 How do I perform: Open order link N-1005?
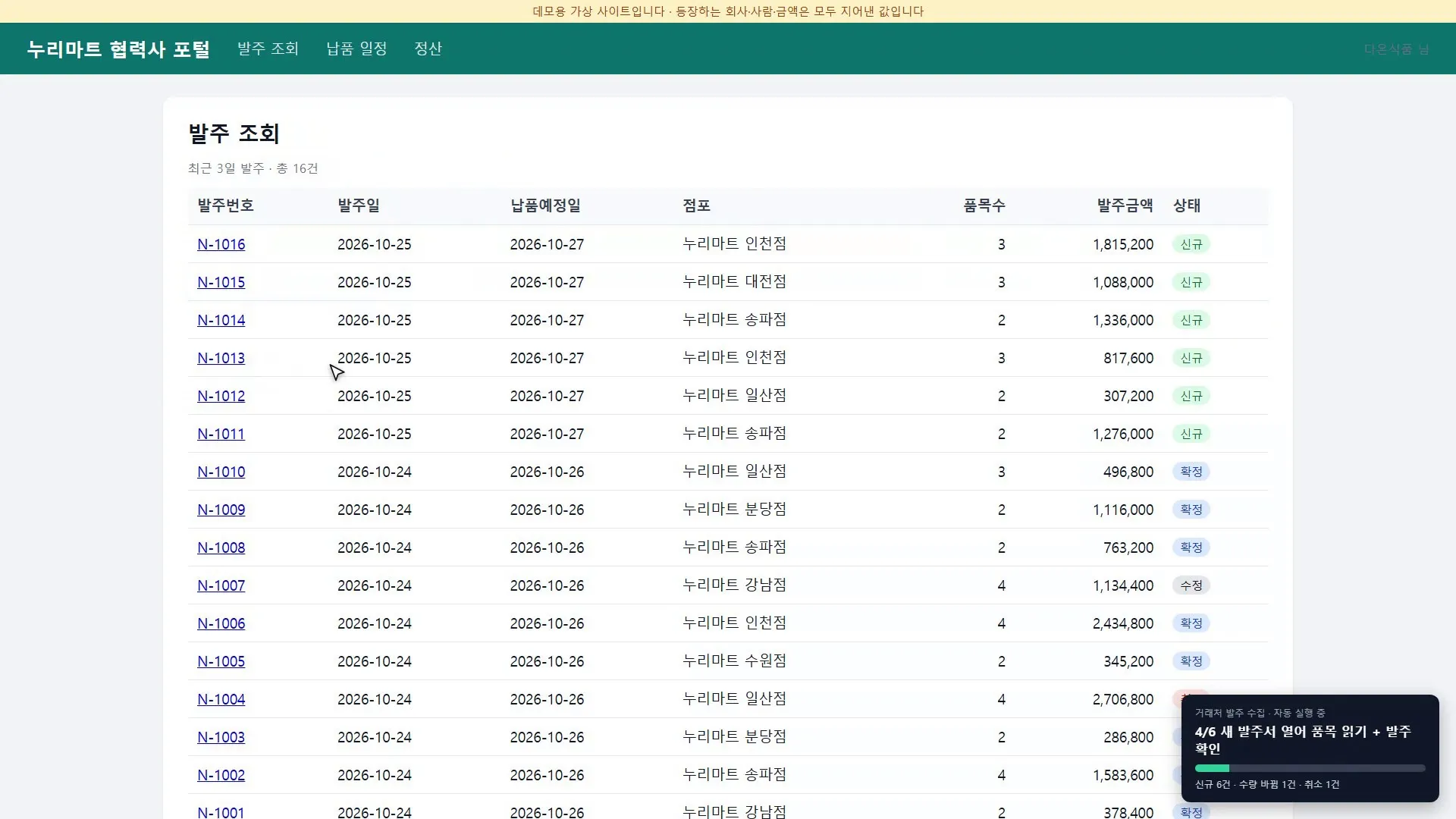click(x=221, y=661)
